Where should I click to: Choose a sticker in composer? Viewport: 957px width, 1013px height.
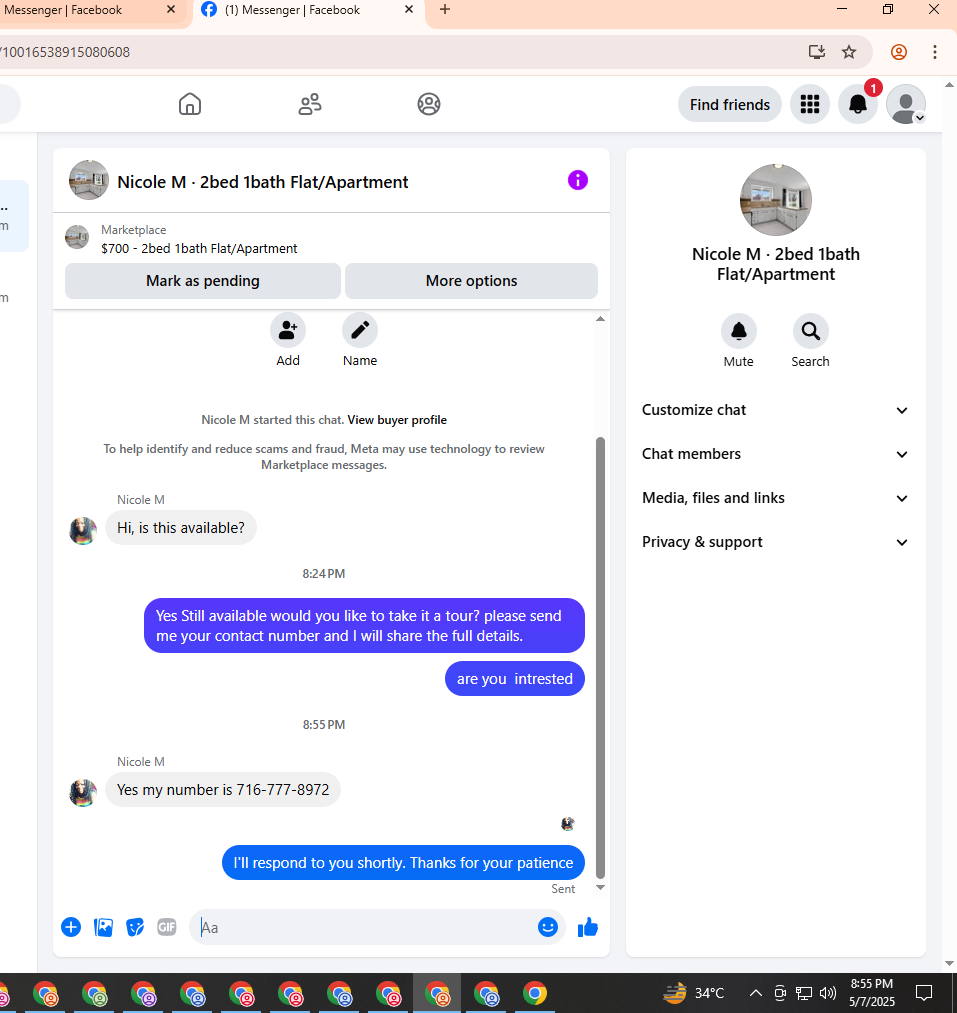(135, 927)
